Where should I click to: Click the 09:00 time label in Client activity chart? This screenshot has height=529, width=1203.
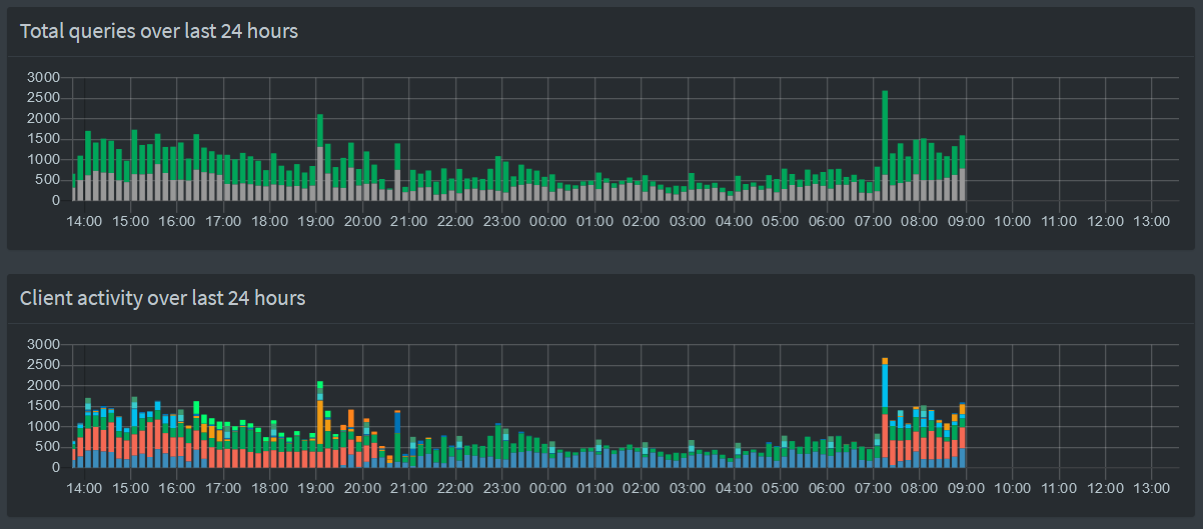coord(966,488)
